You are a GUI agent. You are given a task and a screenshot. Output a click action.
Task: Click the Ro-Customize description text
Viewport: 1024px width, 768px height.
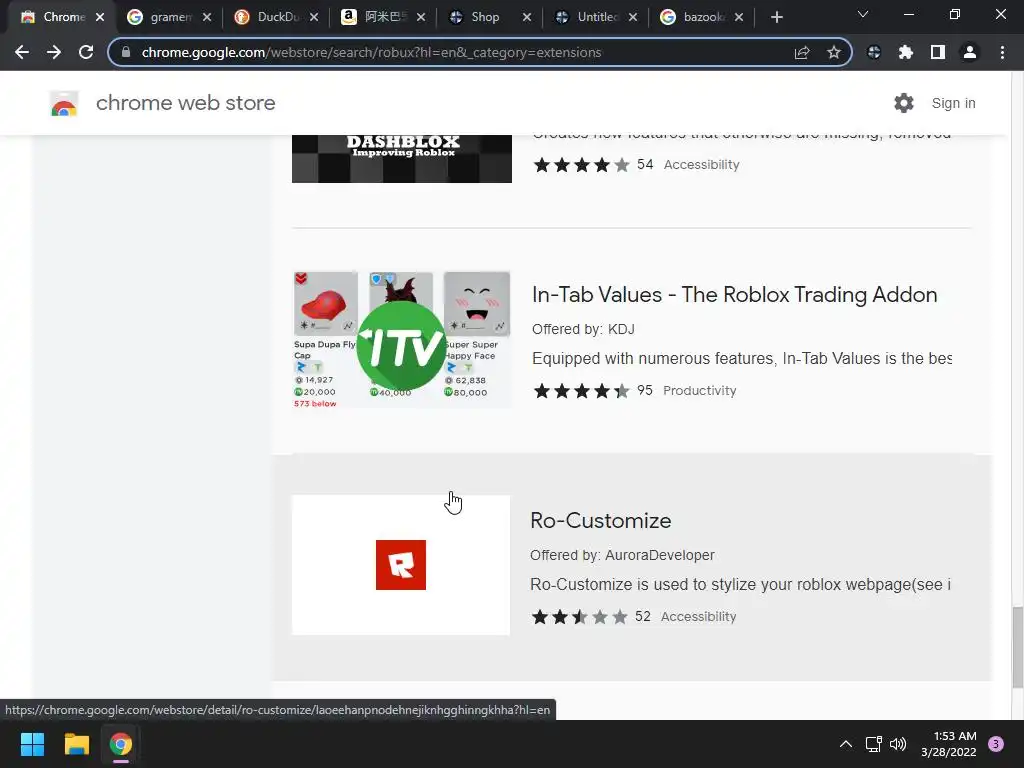[740, 584]
